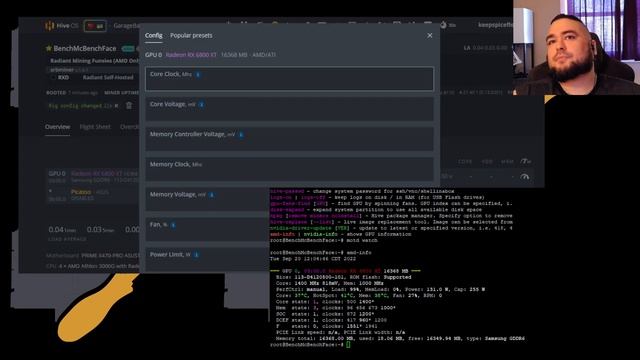Close the overclock config dialog
The width and height of the screenshot is (640, 360).
[430, 36]
